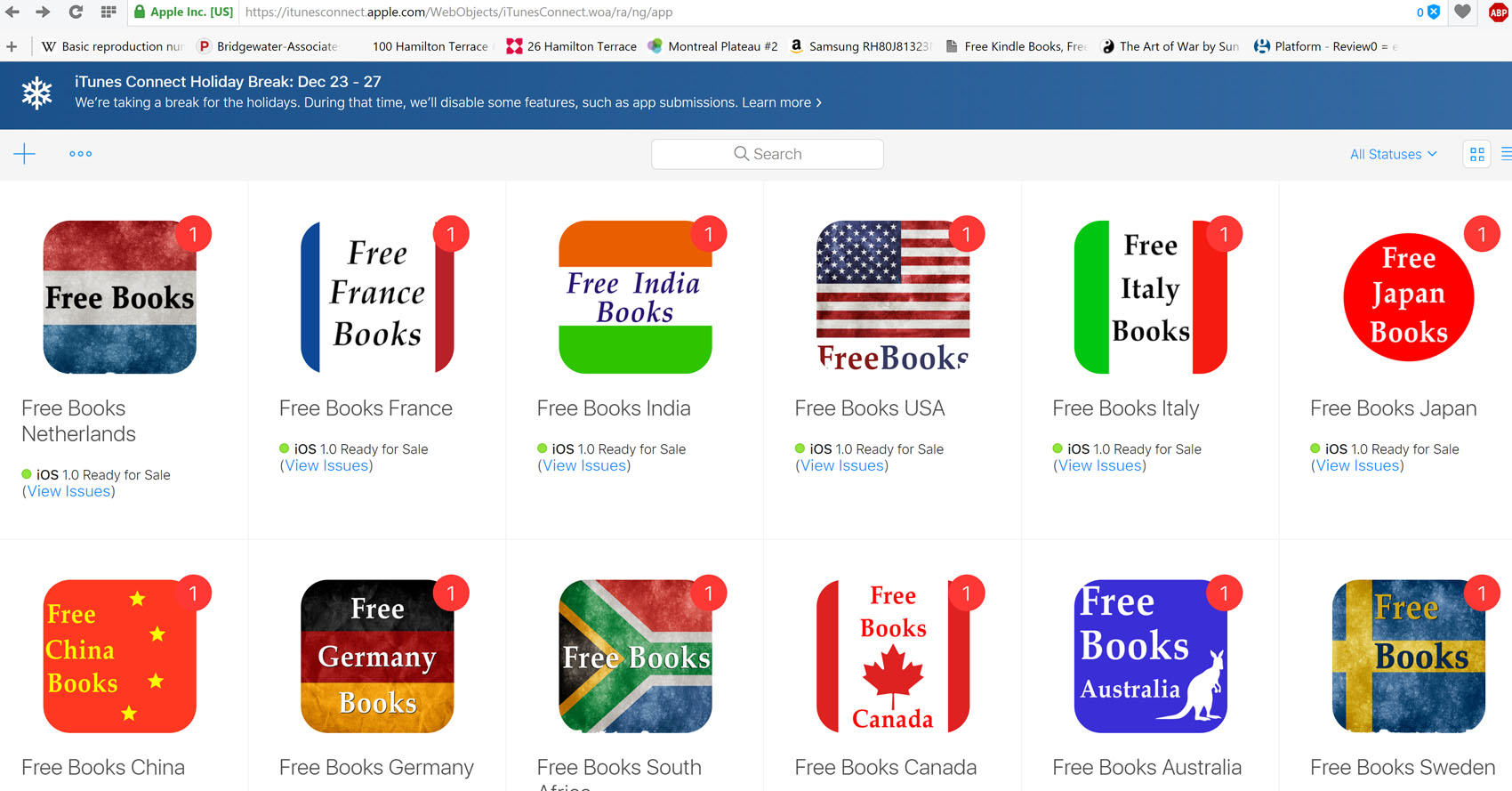Open the three-dots more options menu
Screen dimensions: 1512x791
pos(81,154)
